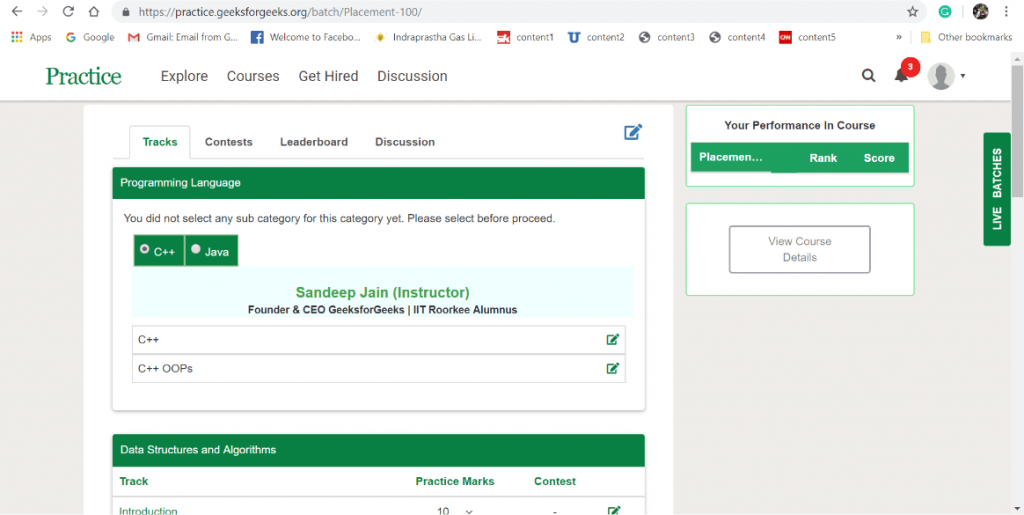The height and width of the screenshot is (515, 1024).
Task: Click the Track column header
Action: tap(134, 482)
